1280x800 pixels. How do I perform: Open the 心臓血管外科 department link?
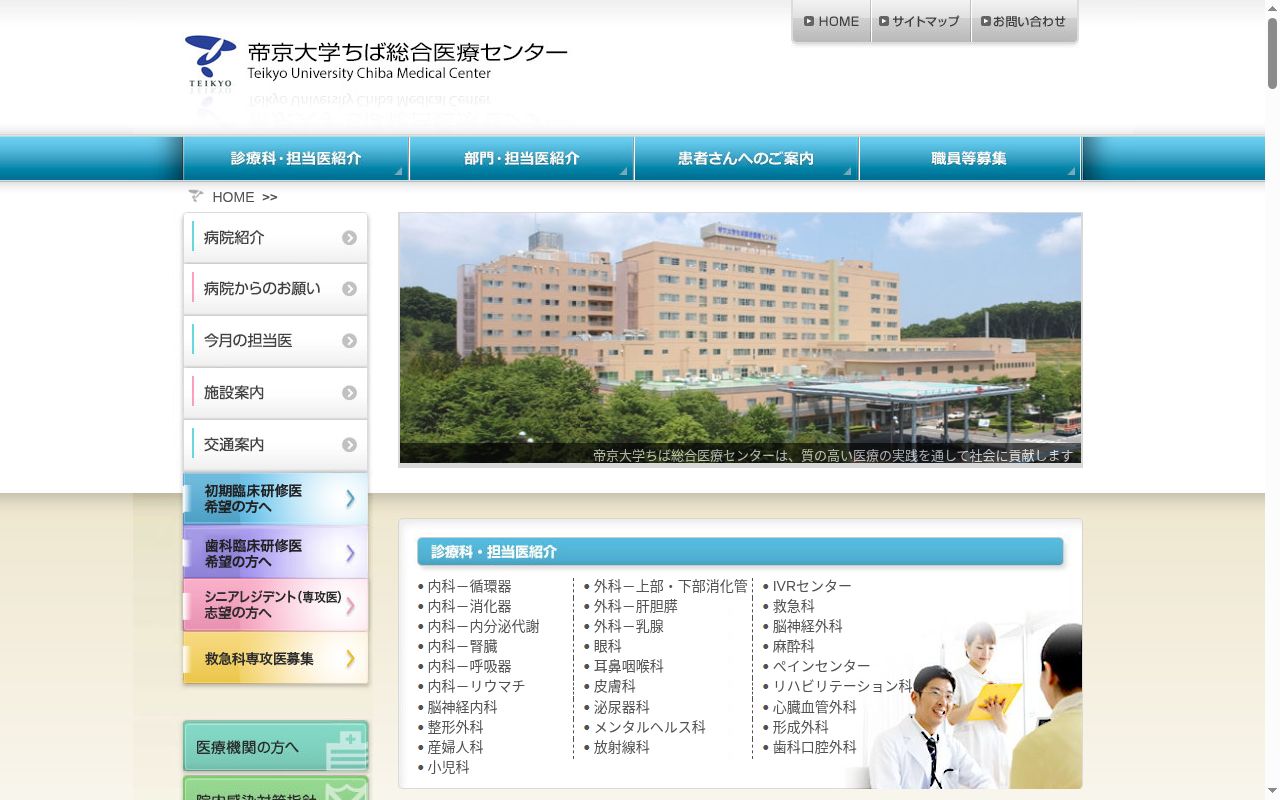tap(814, 707)
